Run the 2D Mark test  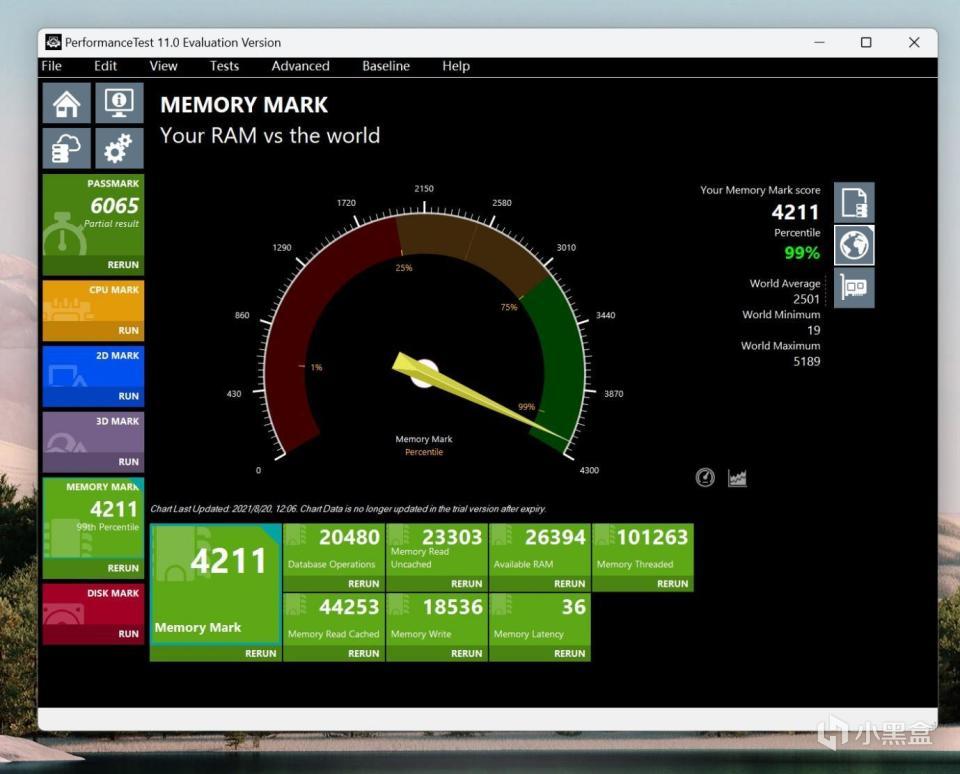pyautogui.click(x=129, y=396)
